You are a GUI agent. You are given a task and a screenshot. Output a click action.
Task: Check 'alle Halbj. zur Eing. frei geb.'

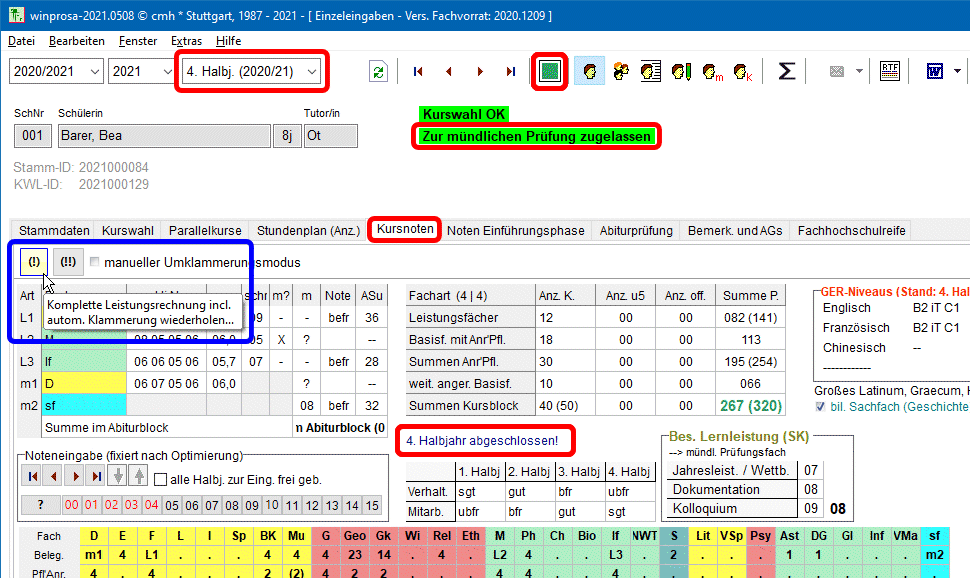161,480
